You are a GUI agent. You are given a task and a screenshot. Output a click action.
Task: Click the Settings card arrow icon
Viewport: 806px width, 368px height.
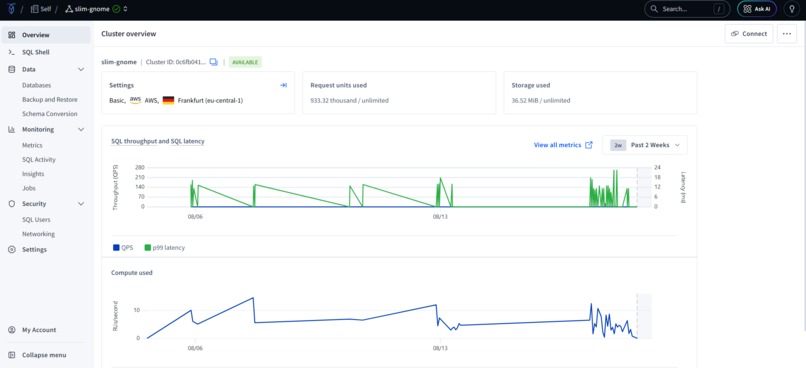tap(283, 85)
